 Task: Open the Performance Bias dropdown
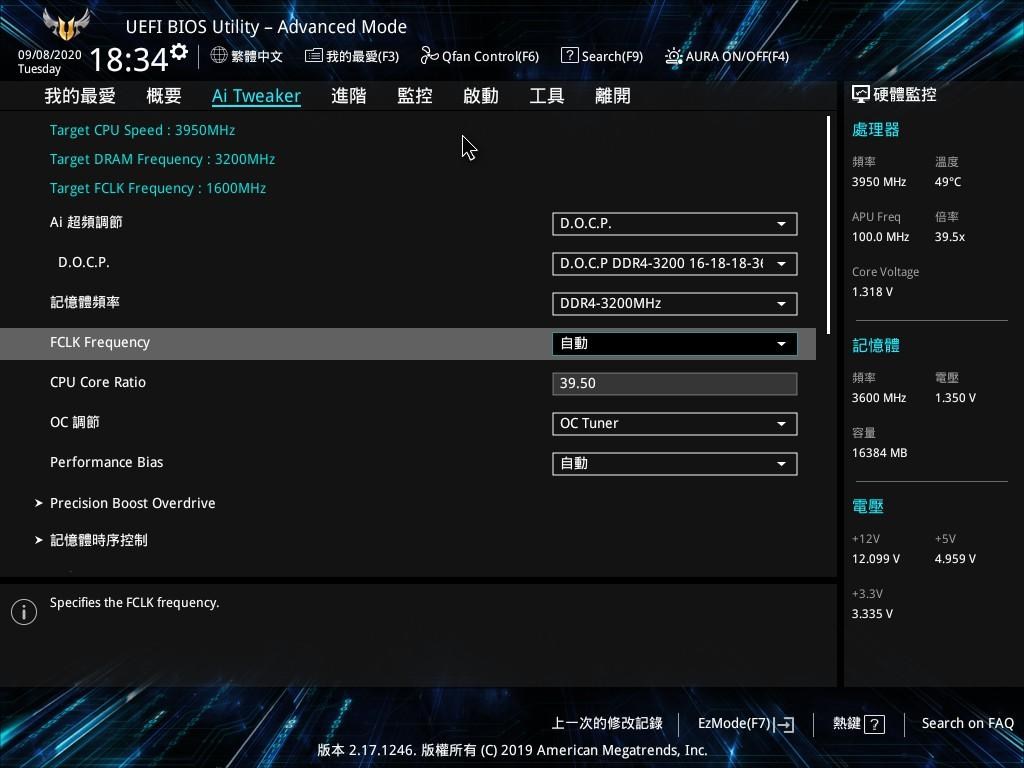(675, 464)
